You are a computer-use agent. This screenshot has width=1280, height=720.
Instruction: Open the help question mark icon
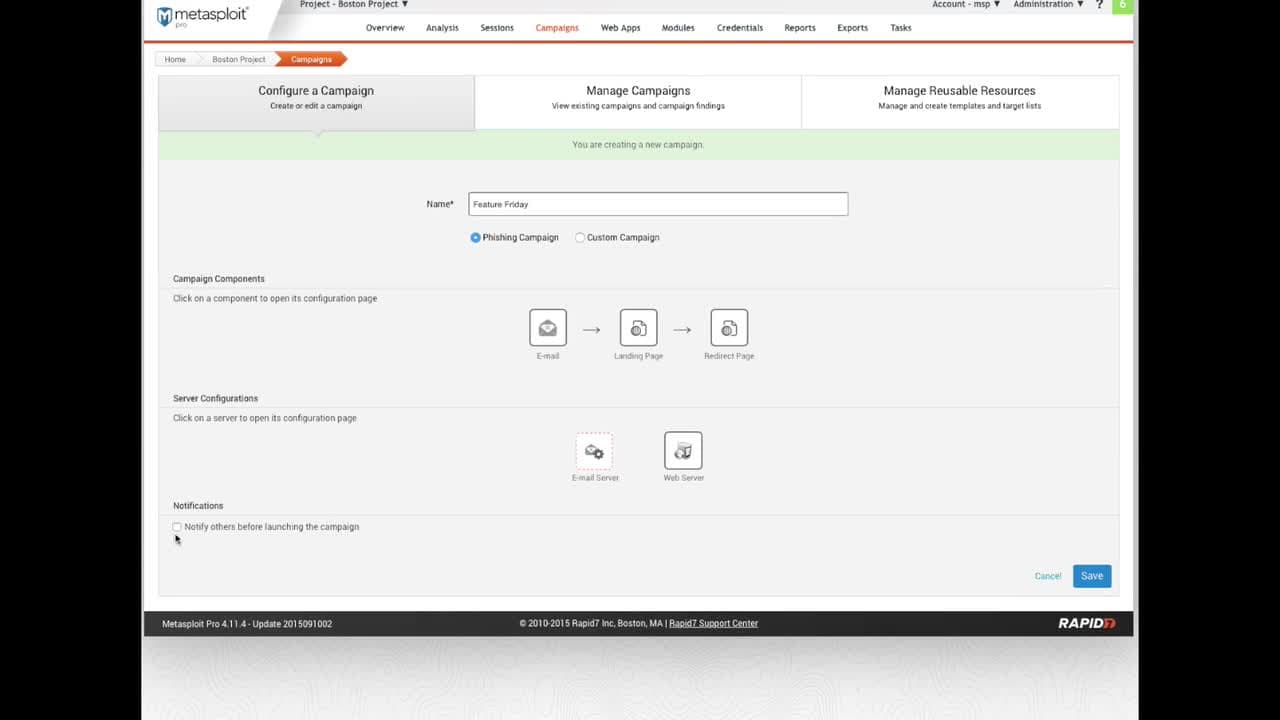coord(1097,5)
